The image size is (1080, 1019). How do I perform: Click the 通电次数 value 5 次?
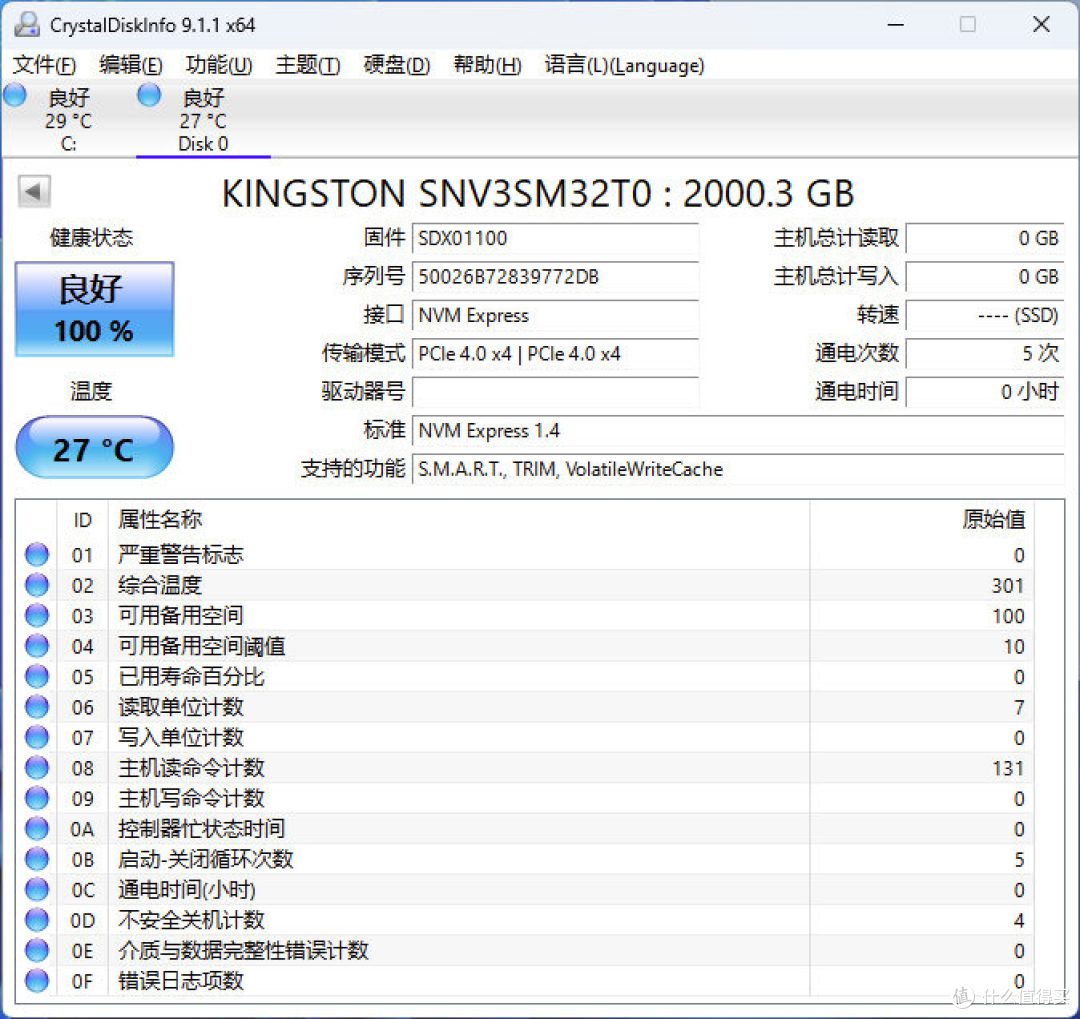[x=985, y=354]
